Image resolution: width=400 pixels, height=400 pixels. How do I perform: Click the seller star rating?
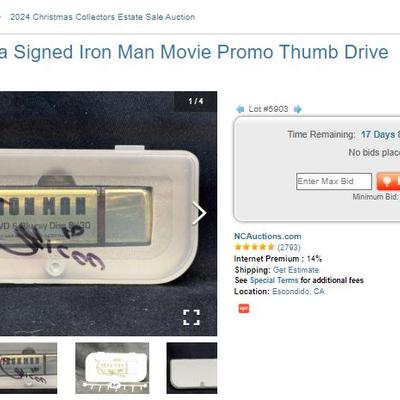[254, 247]
